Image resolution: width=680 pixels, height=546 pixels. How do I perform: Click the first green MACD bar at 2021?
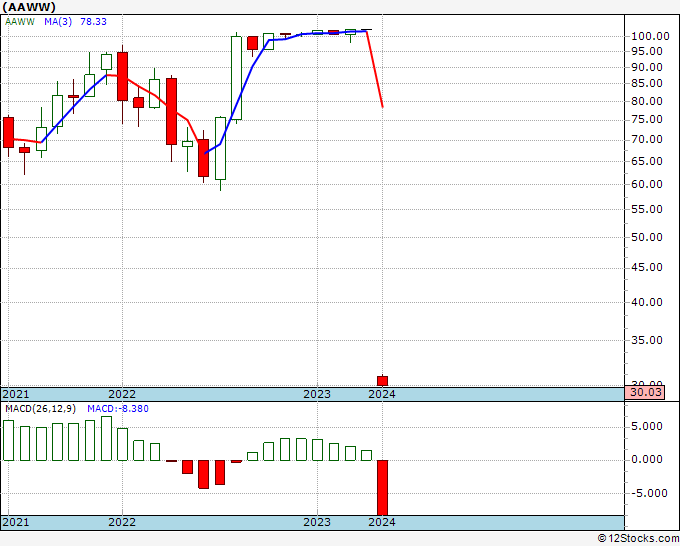(8, 440)
